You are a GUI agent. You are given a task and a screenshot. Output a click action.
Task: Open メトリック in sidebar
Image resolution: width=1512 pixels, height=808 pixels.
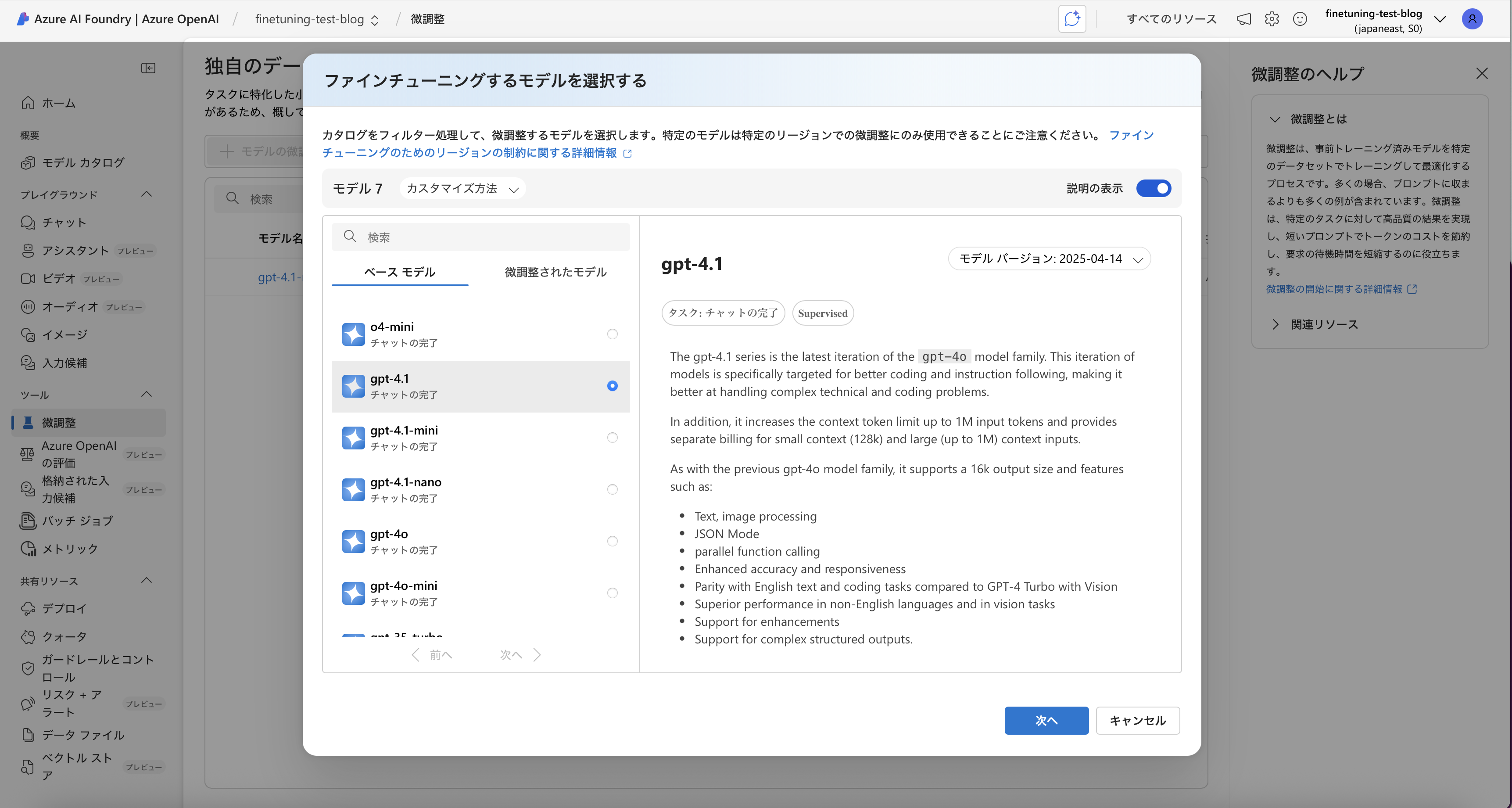[88, 549]
